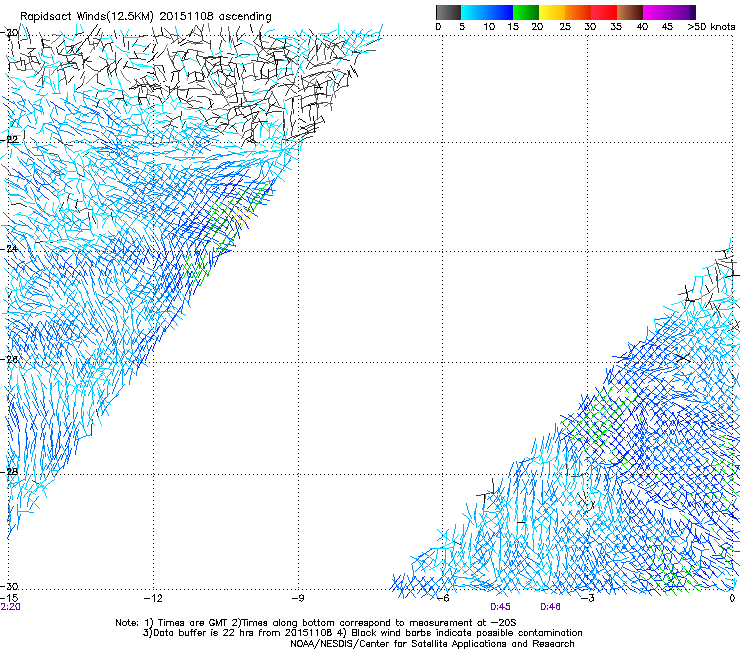Click the longitude label '-6'

(x=443, y=598)
